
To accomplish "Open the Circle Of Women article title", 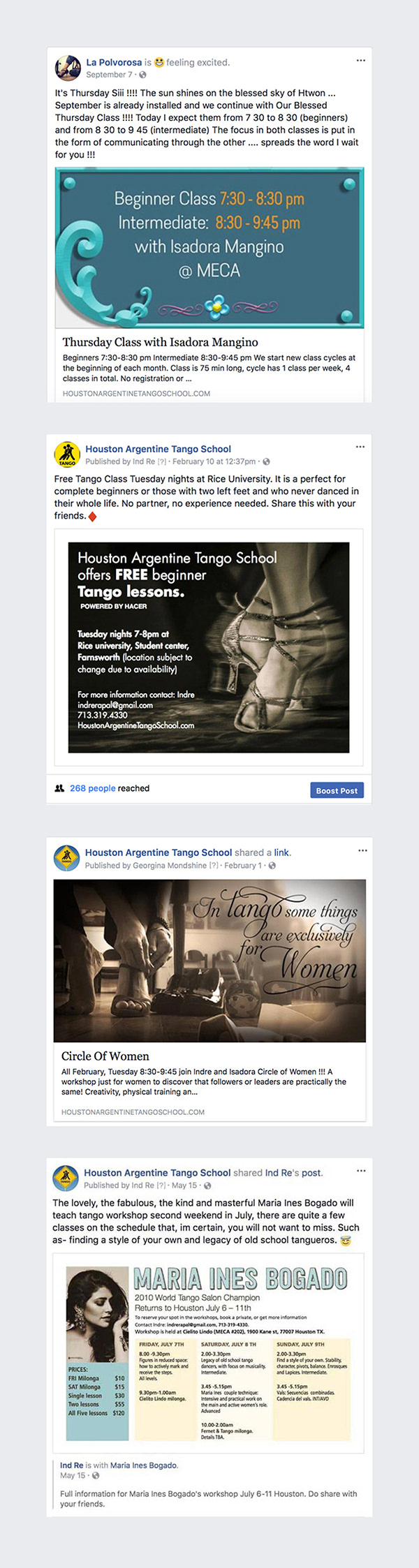I will [x=105, y=1056].
